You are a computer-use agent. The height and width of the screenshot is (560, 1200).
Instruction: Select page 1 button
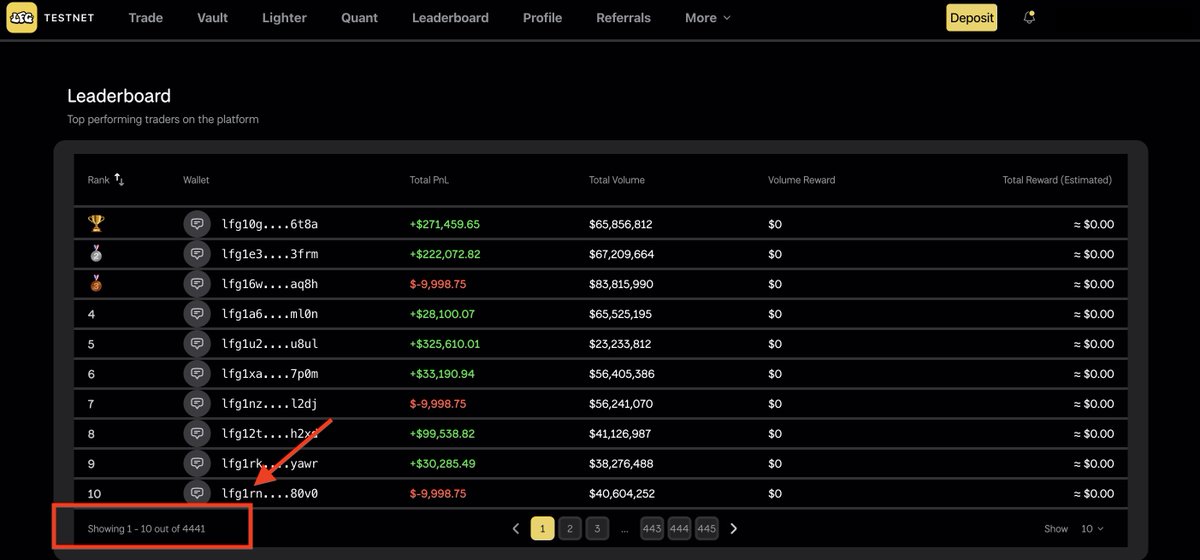543,528
